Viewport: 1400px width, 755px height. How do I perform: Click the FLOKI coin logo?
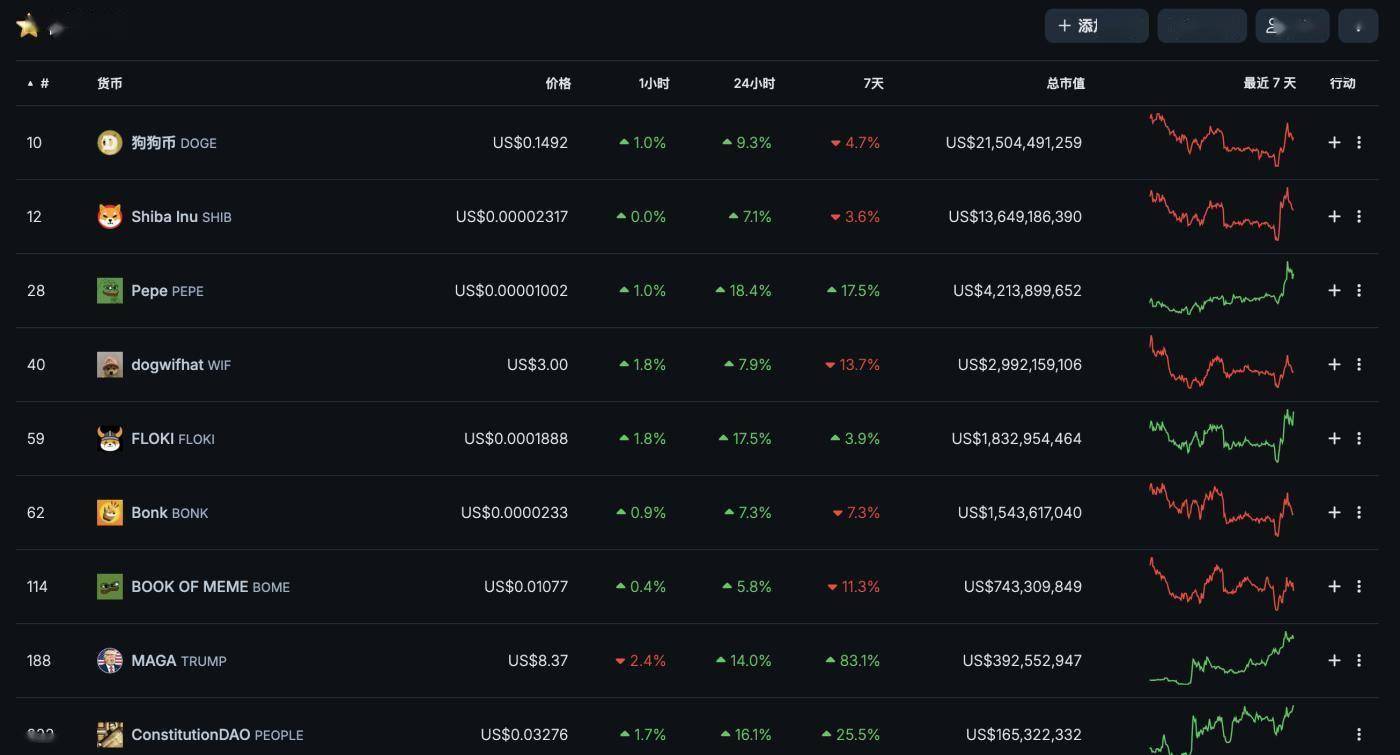pyautogui.click(x=109, y=439)
